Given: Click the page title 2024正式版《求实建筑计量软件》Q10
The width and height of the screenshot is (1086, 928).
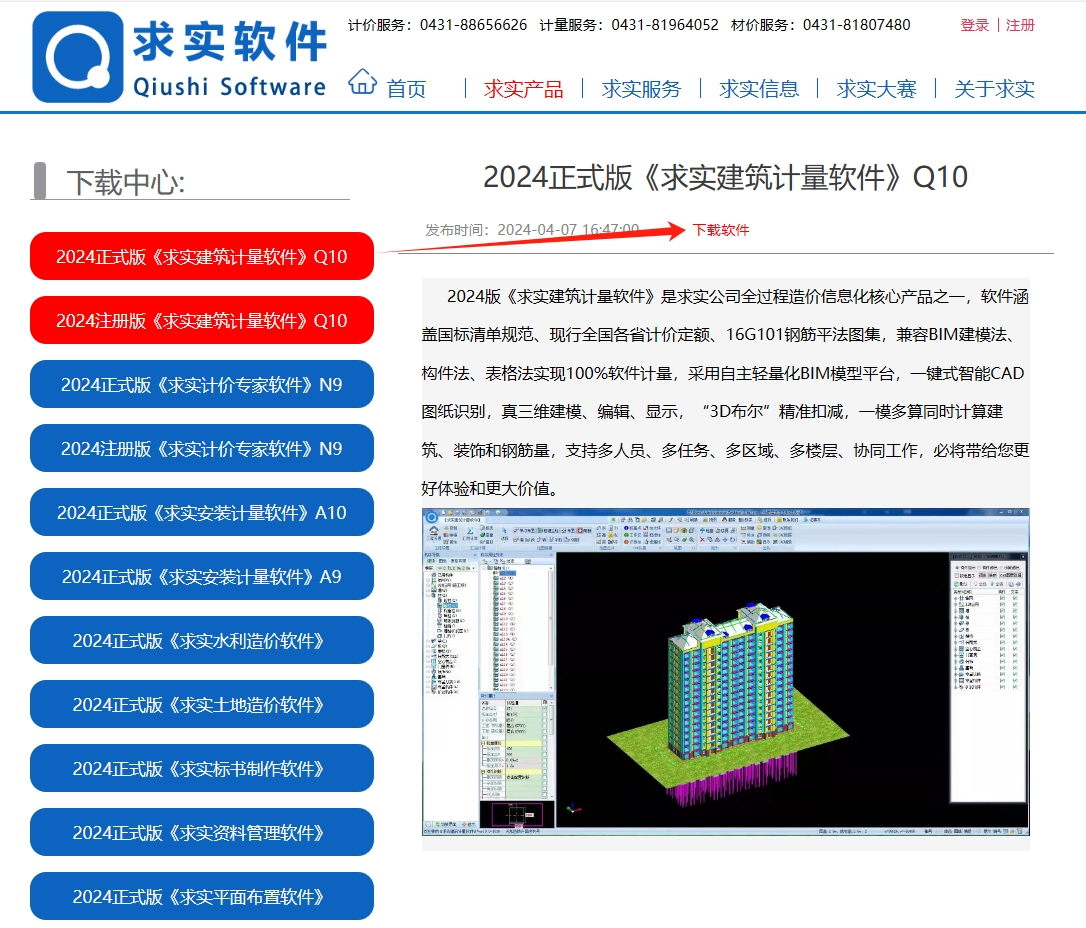Looking at the screenshot, I should pyautogui.click(x=725, y=177).
